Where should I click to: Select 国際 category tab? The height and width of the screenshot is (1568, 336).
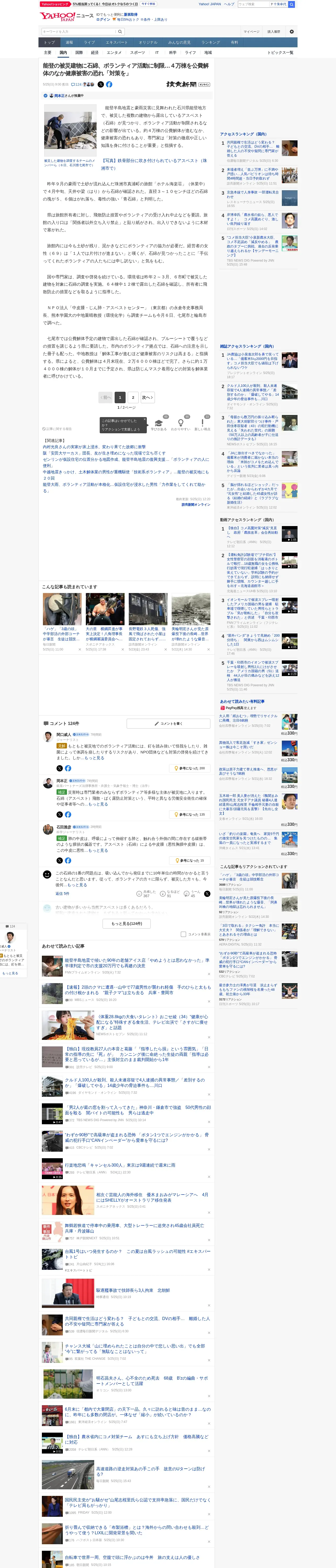pyautogui.click(x=79, y=52)
